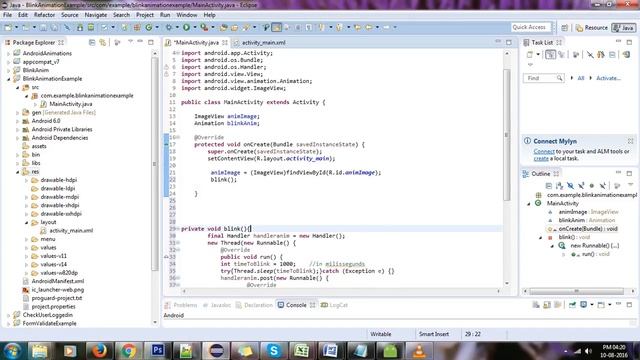
Task: Click the green Run button in toolbar
Action: tap(186, 27)
